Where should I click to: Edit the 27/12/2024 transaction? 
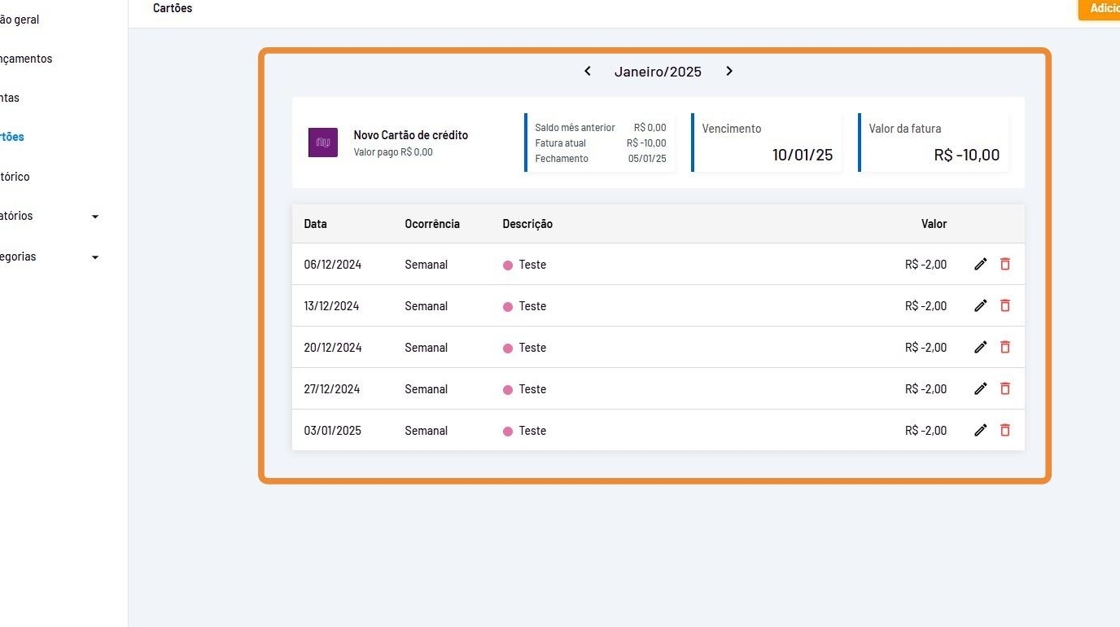[x=980, y=389]
